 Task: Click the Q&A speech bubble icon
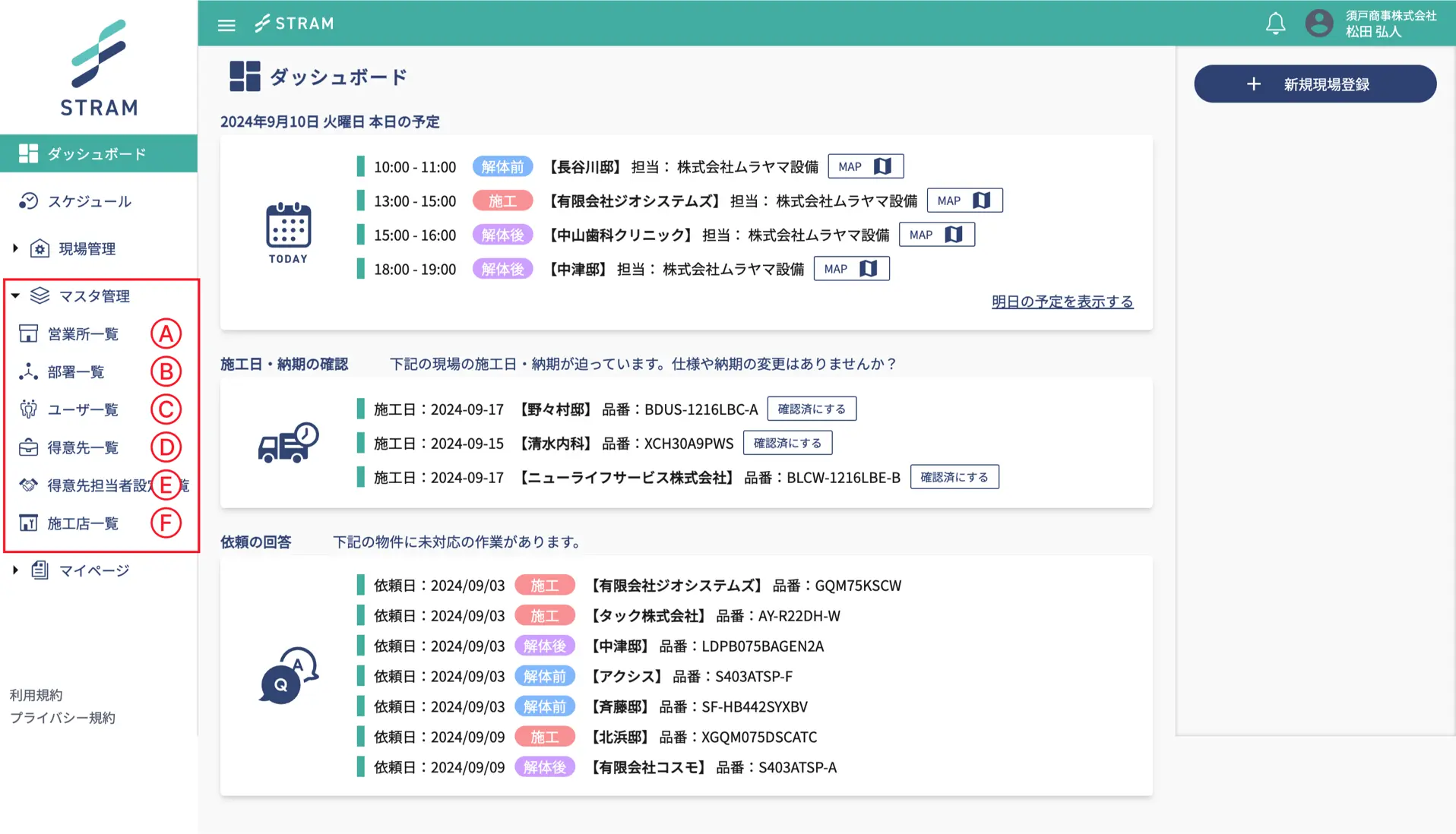[x=288, y=675]
